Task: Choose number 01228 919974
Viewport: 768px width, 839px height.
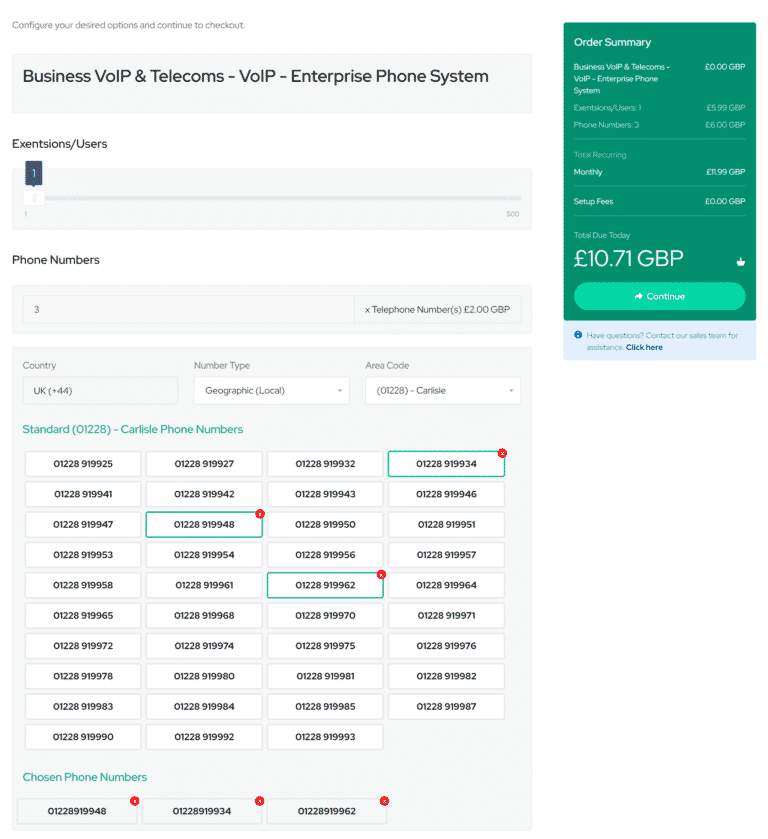Action: [204, 646]
